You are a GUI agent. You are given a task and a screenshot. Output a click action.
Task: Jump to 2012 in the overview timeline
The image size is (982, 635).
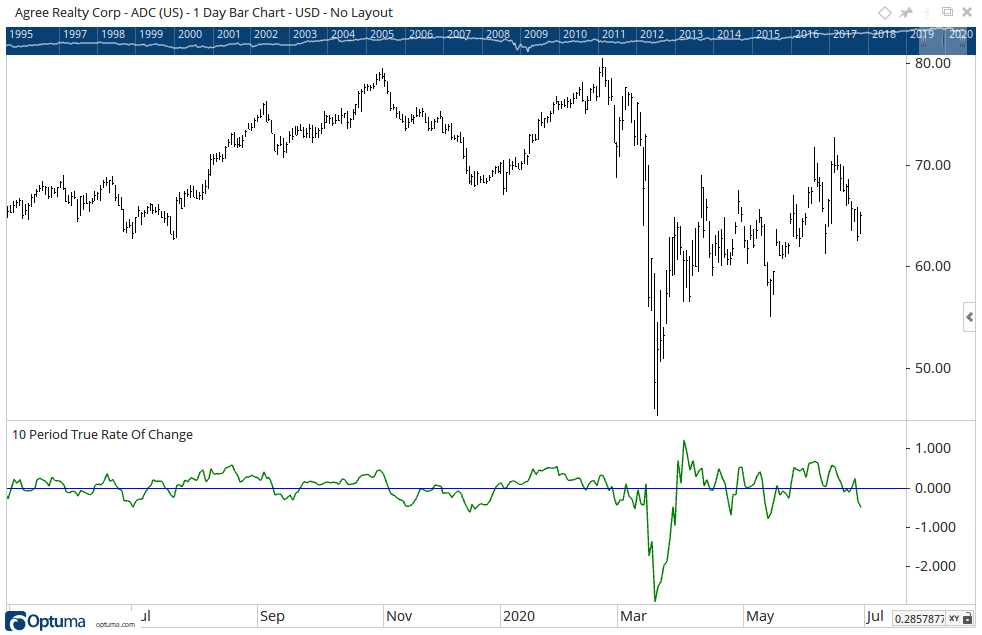pos(652,34)
